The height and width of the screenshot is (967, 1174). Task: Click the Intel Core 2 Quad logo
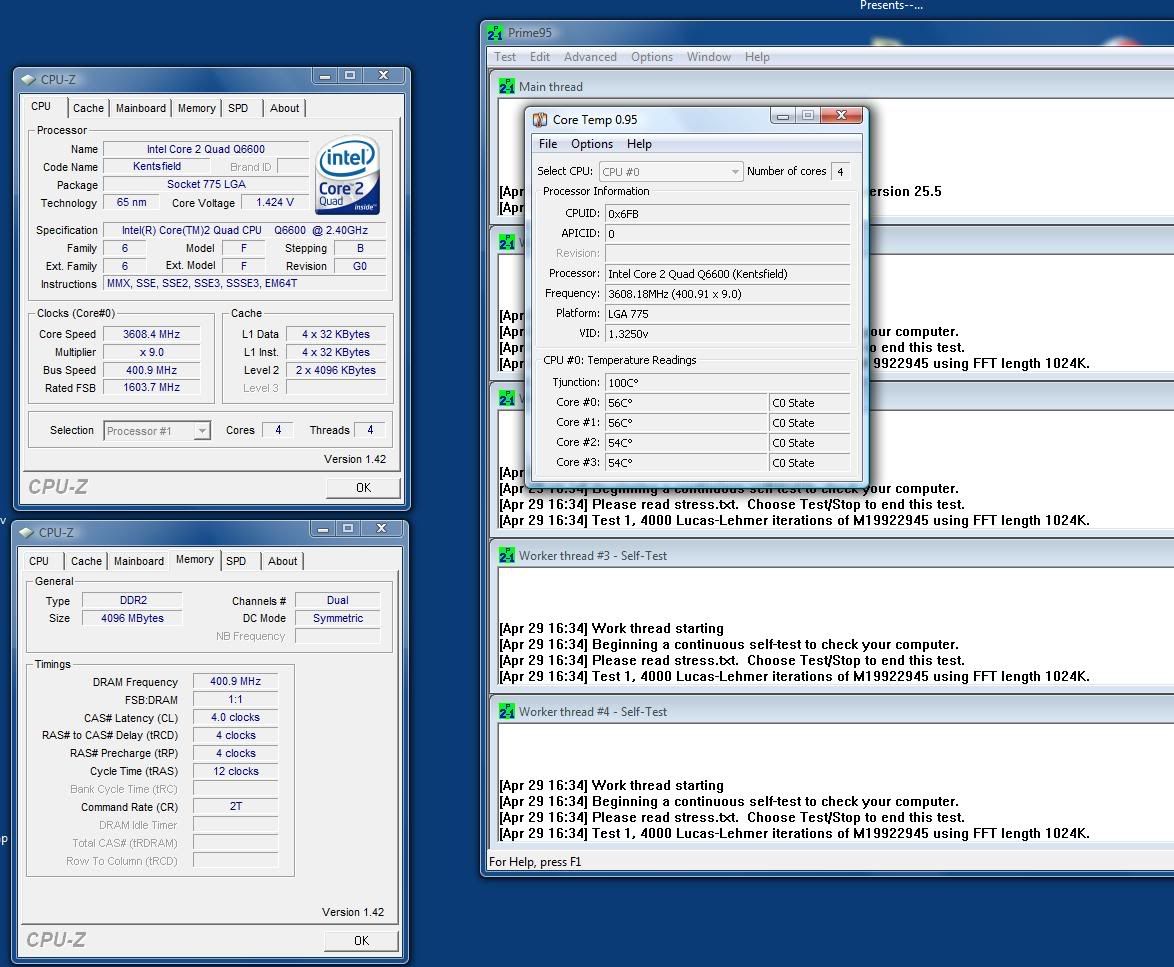click(x=348, y=176)
